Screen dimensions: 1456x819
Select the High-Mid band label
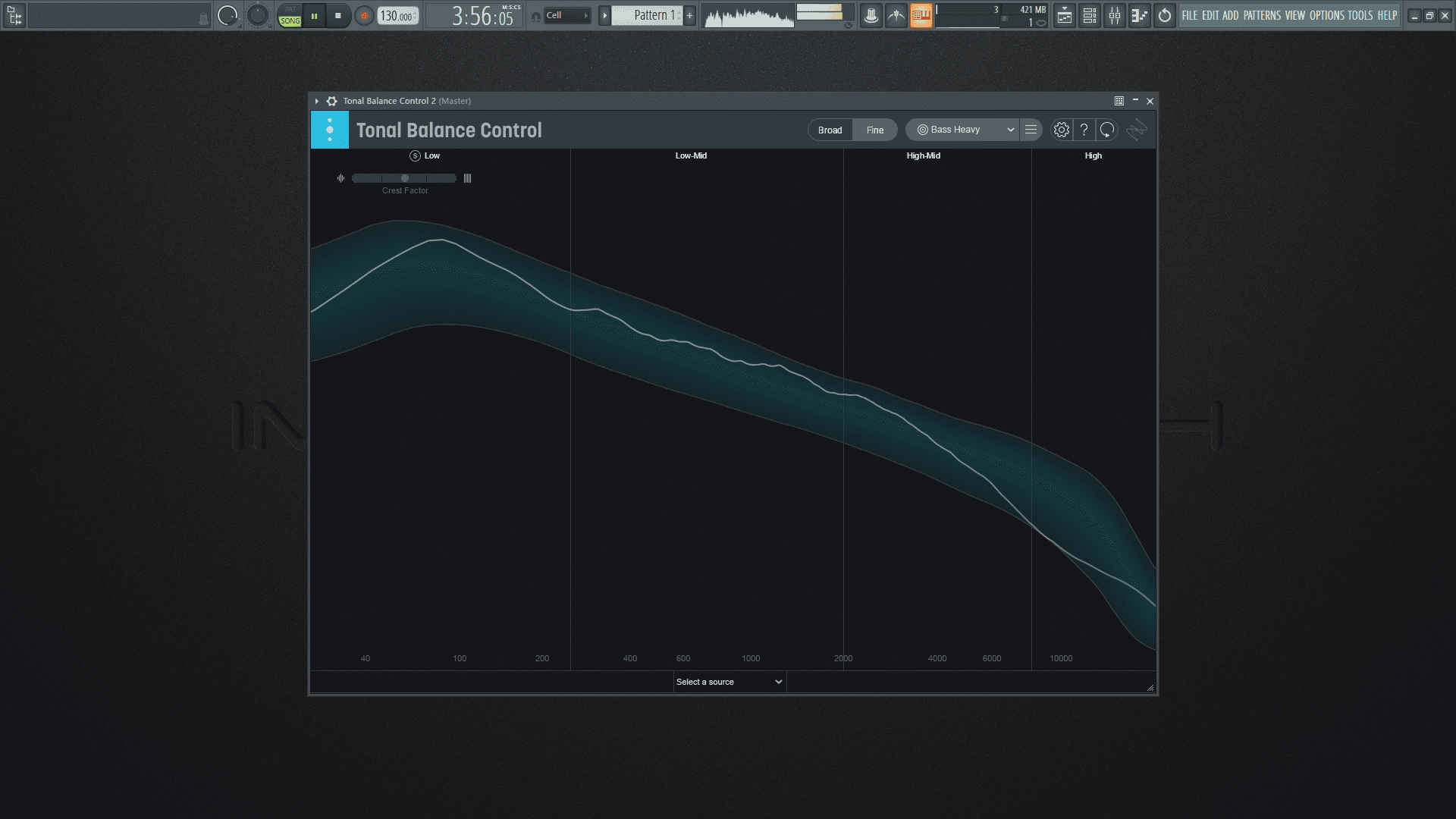click(923, 155)
